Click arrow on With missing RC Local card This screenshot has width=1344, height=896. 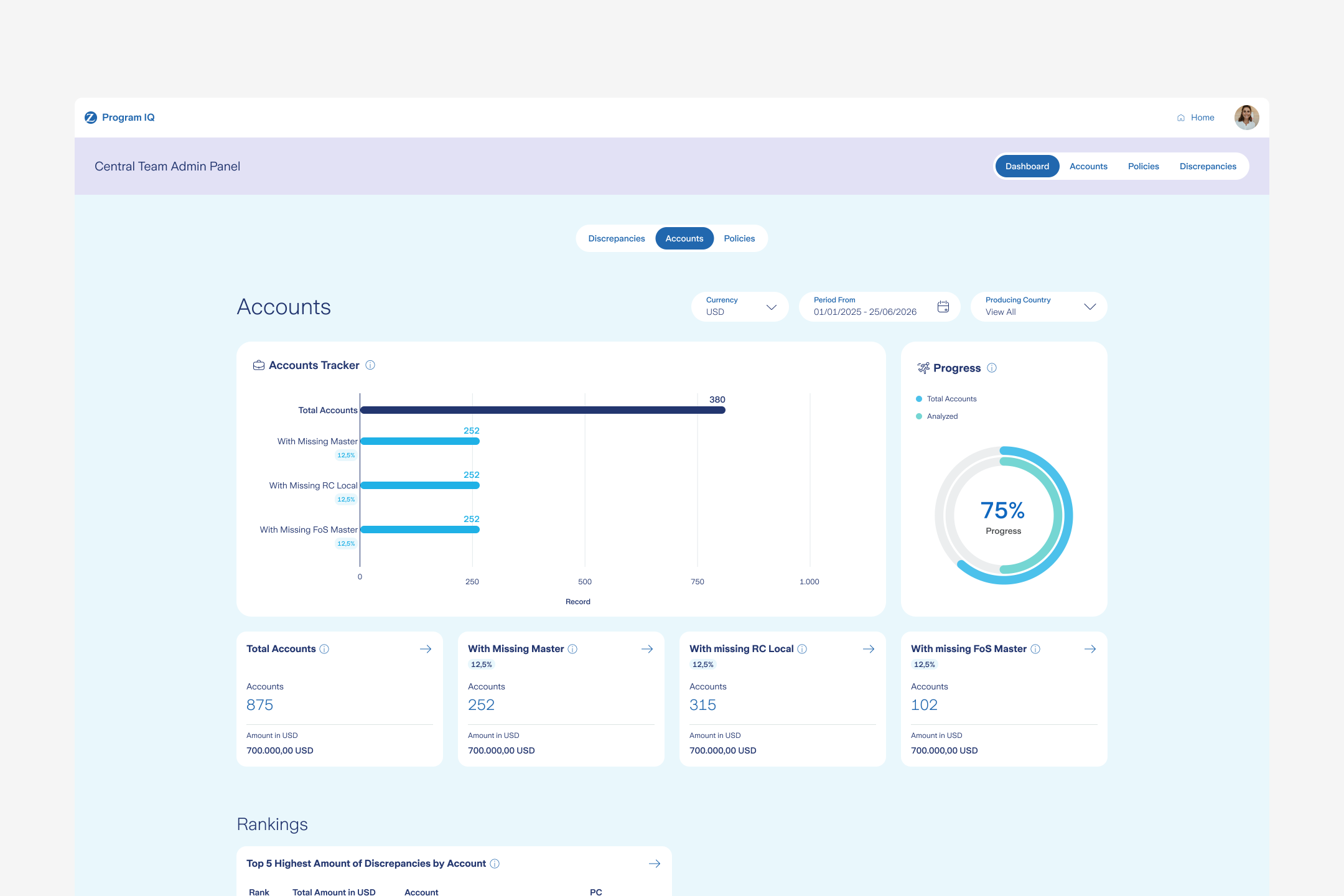[869, 649]
